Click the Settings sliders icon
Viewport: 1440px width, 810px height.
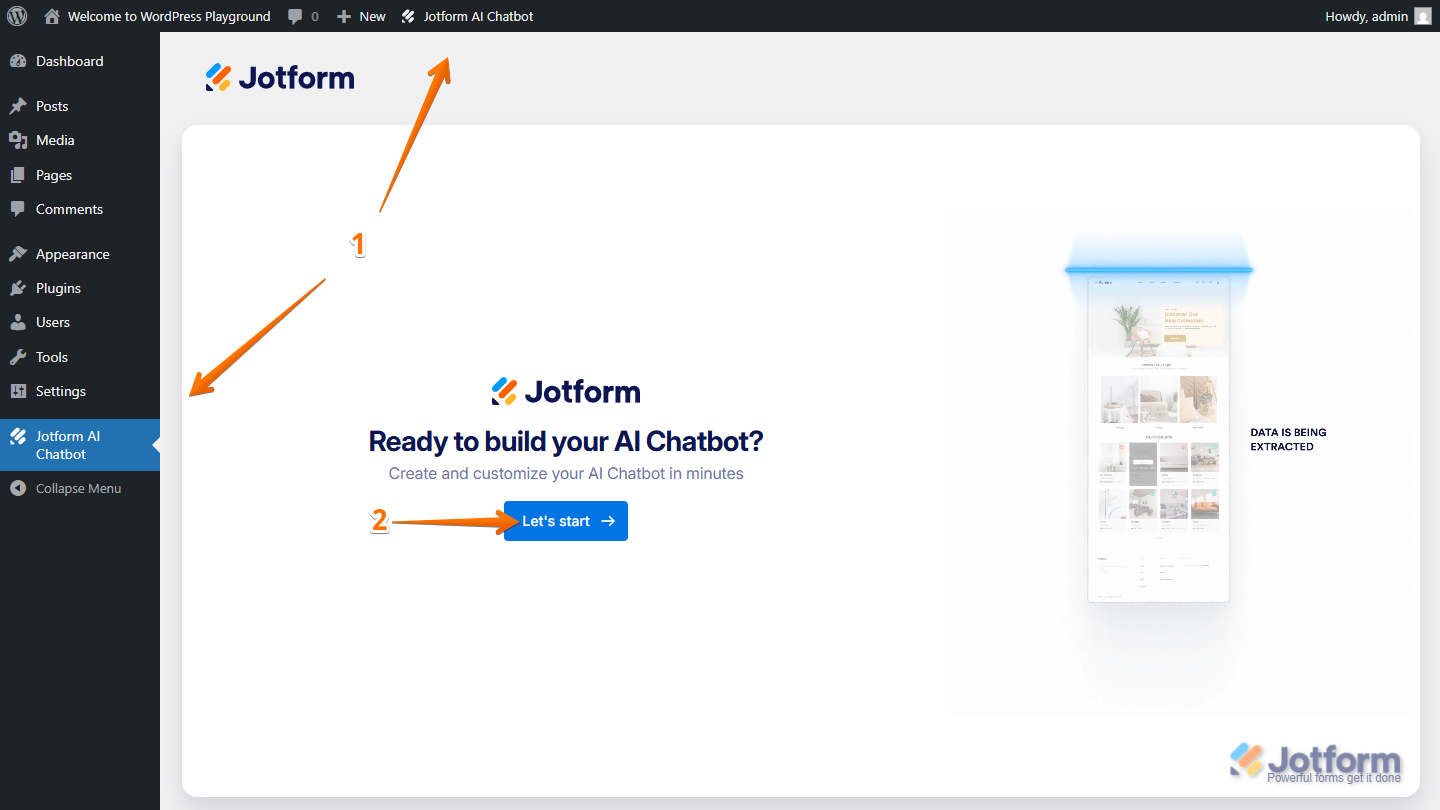coord(18,391)
